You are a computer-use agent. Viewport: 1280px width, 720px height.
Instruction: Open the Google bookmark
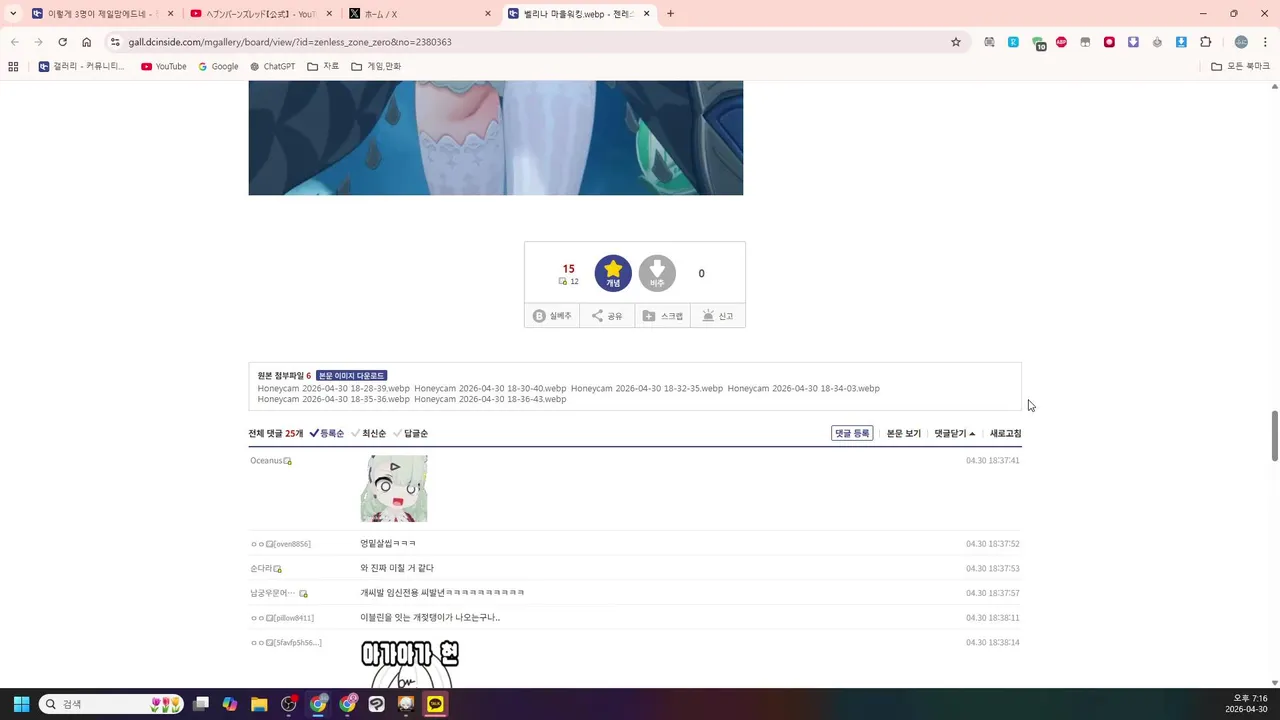click(218, 66)
